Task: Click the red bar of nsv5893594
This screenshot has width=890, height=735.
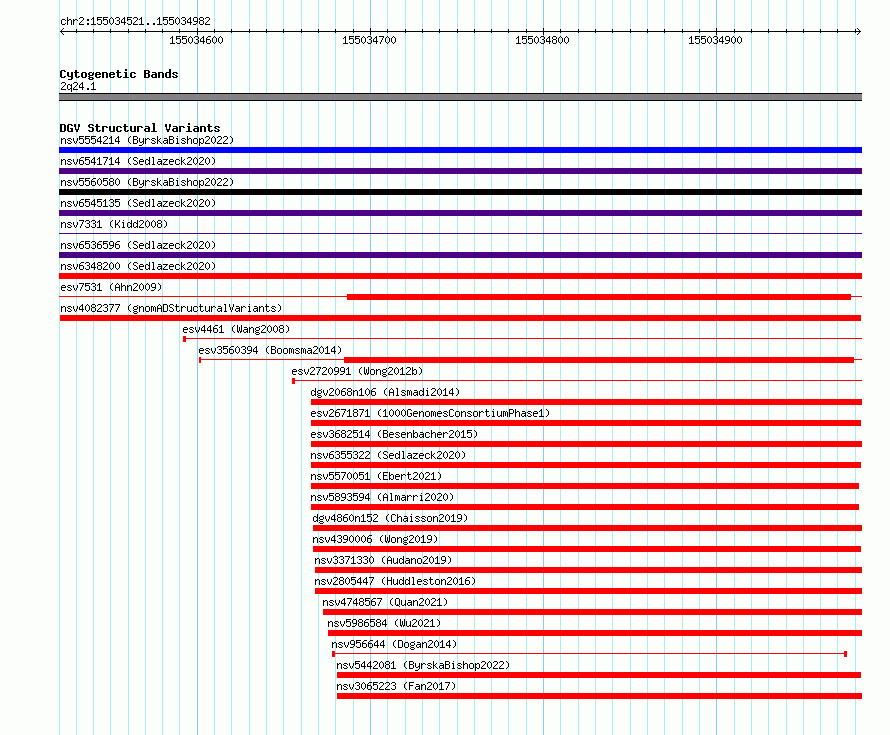Action: tap(585, 507)
